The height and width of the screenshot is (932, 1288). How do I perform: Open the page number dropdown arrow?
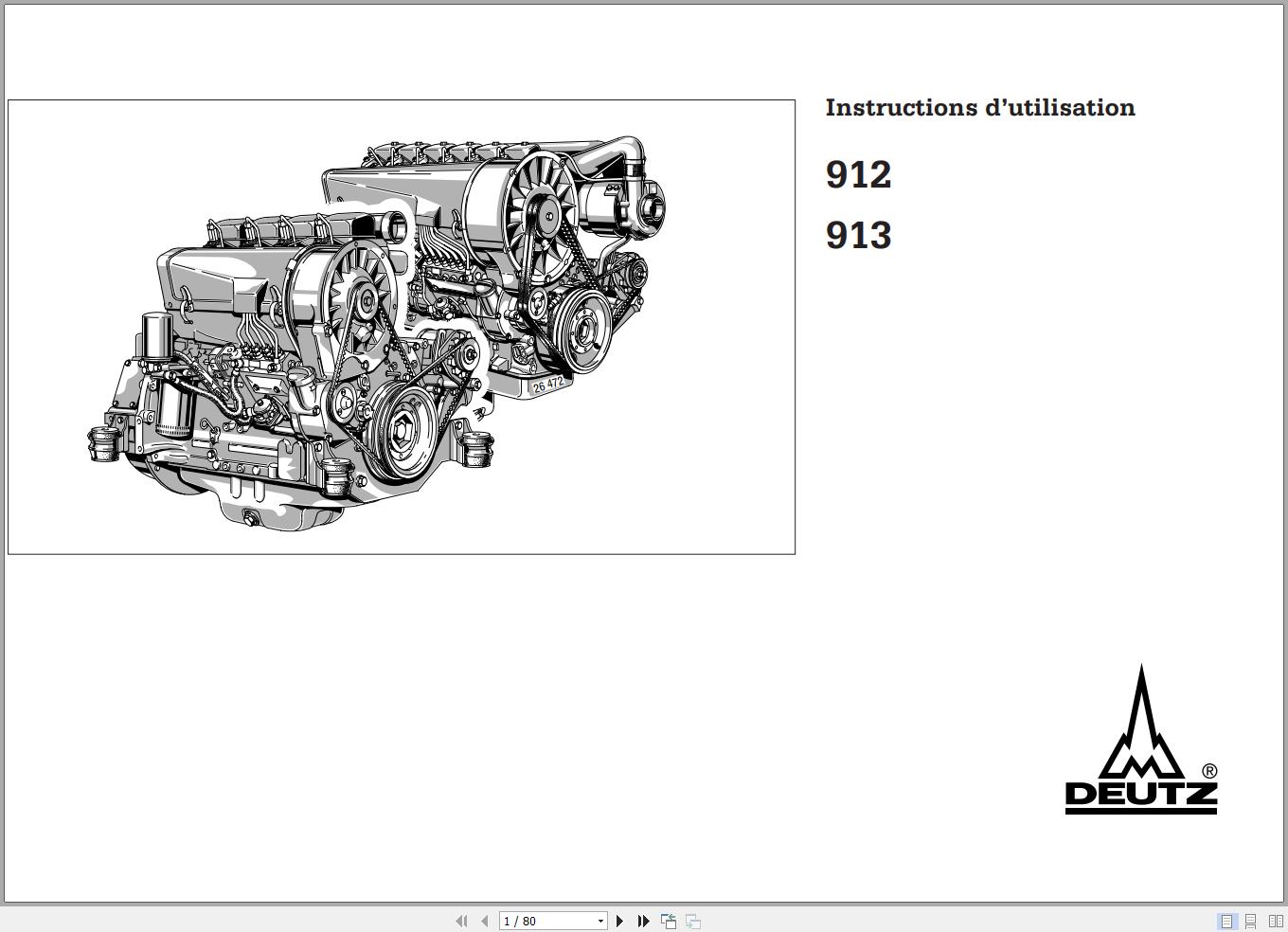(599, 921)
